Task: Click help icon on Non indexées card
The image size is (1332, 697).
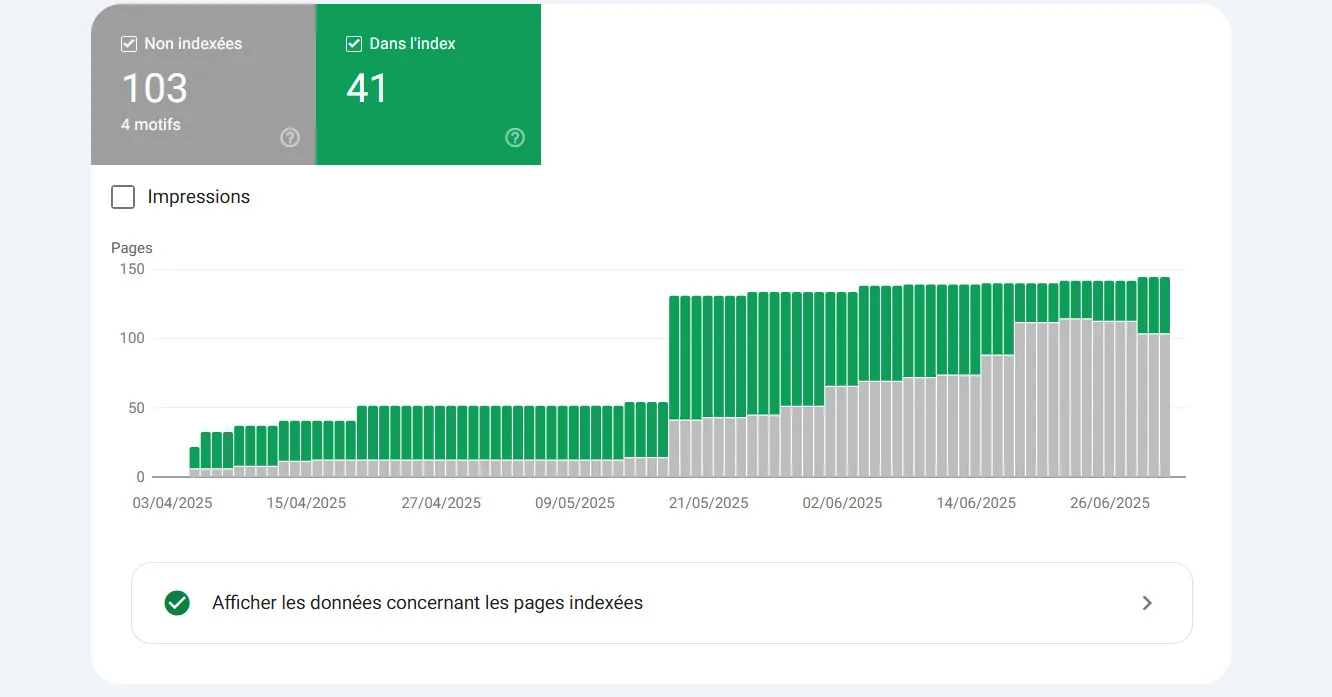Action: tap(290, 138)
